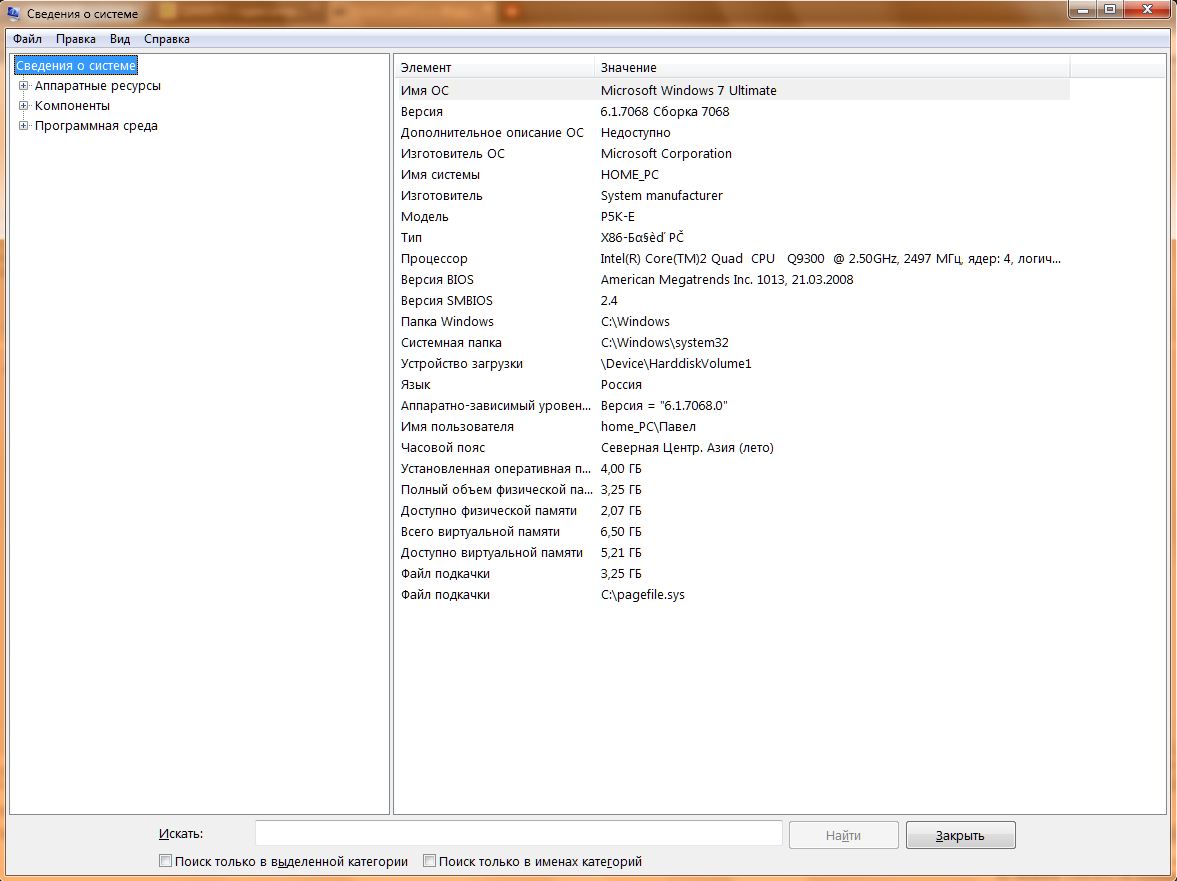This screenshot has height=881, width=1177.
Task: Click the 'System manufacturer' value
Action: tap(661, 195)
